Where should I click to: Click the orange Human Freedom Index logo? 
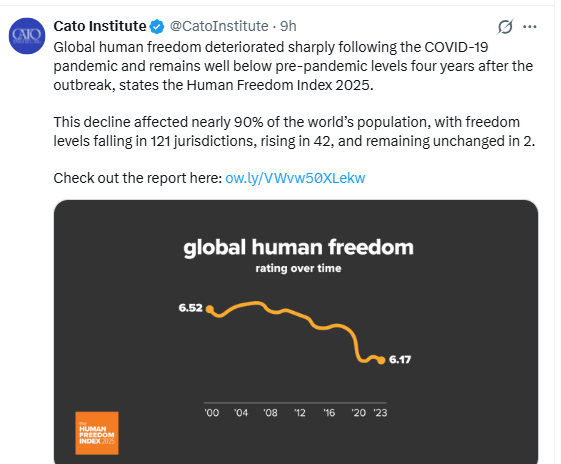pos(97,433)
